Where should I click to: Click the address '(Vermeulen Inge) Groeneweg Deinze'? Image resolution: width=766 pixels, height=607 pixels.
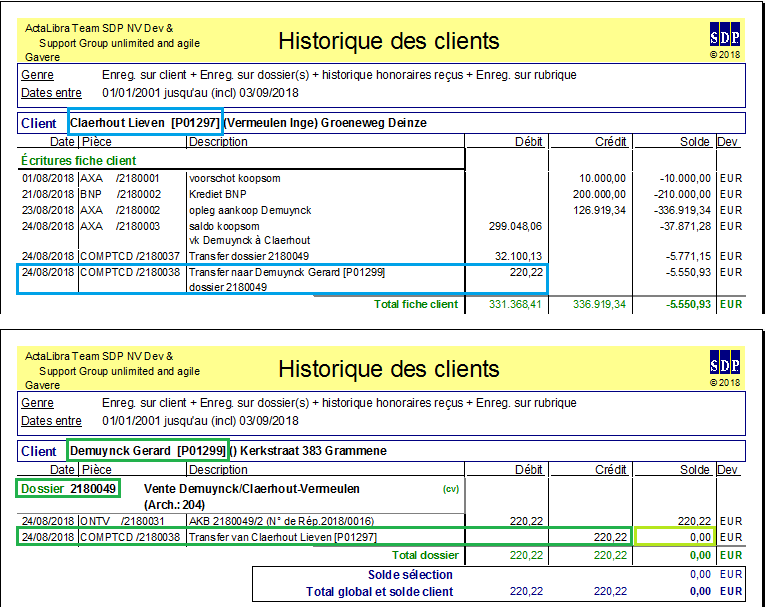pyautogui.click(x=325, y=123)
